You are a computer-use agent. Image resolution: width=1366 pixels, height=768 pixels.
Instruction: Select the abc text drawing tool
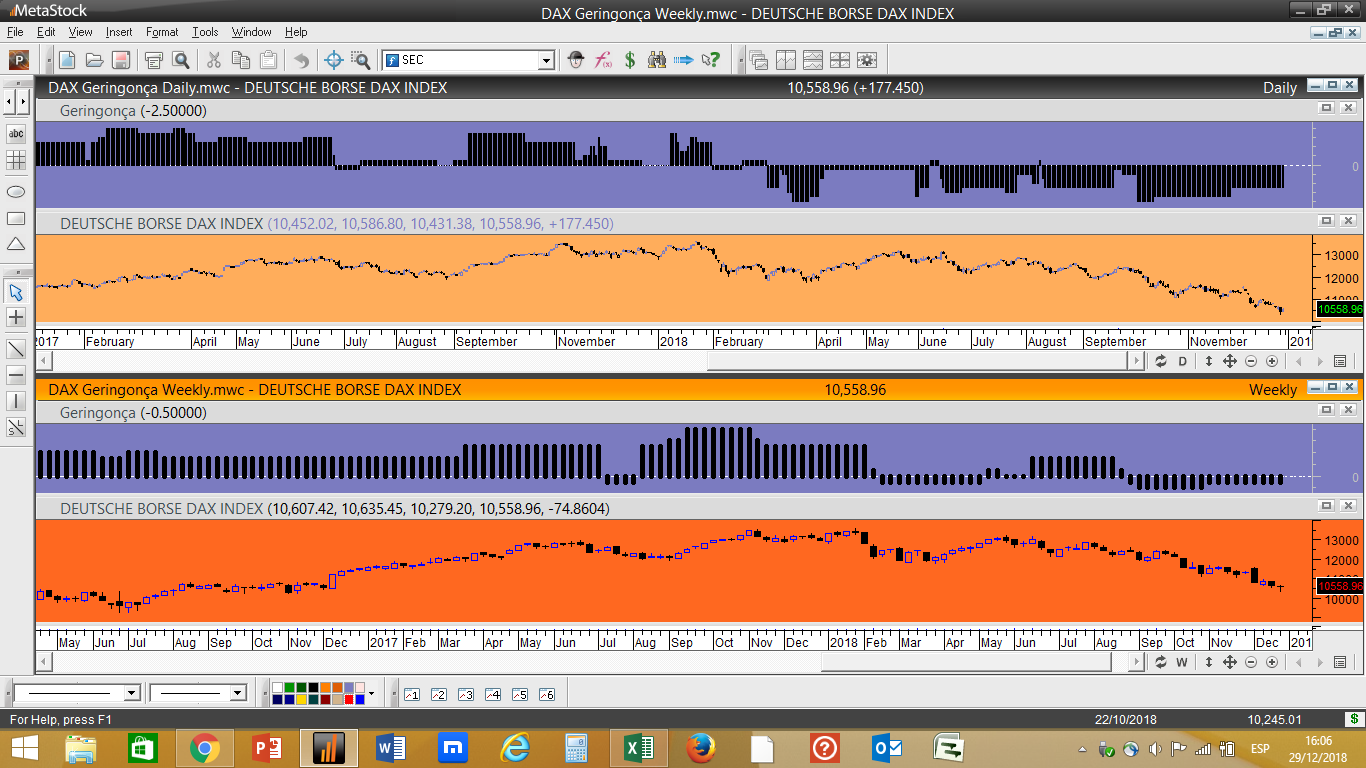(16, 133)
